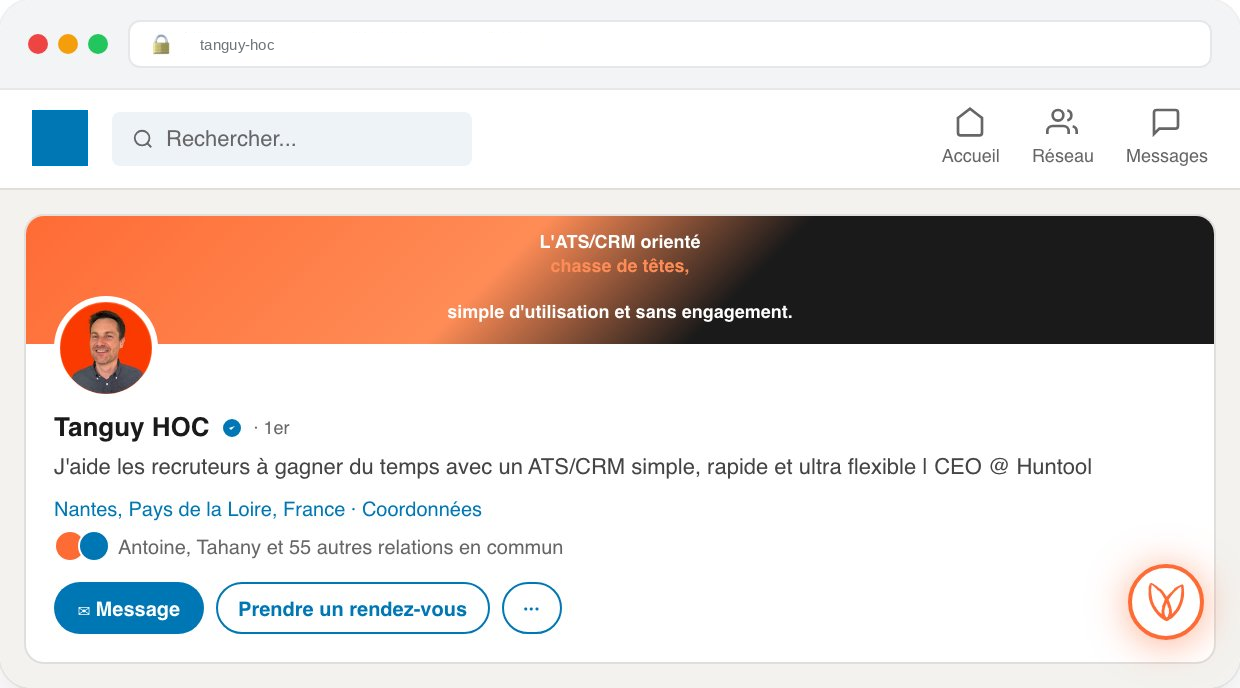Click the verified badge next to Tanguy HOC
This screenshot has width=1240, height=688.
(231, 427)
